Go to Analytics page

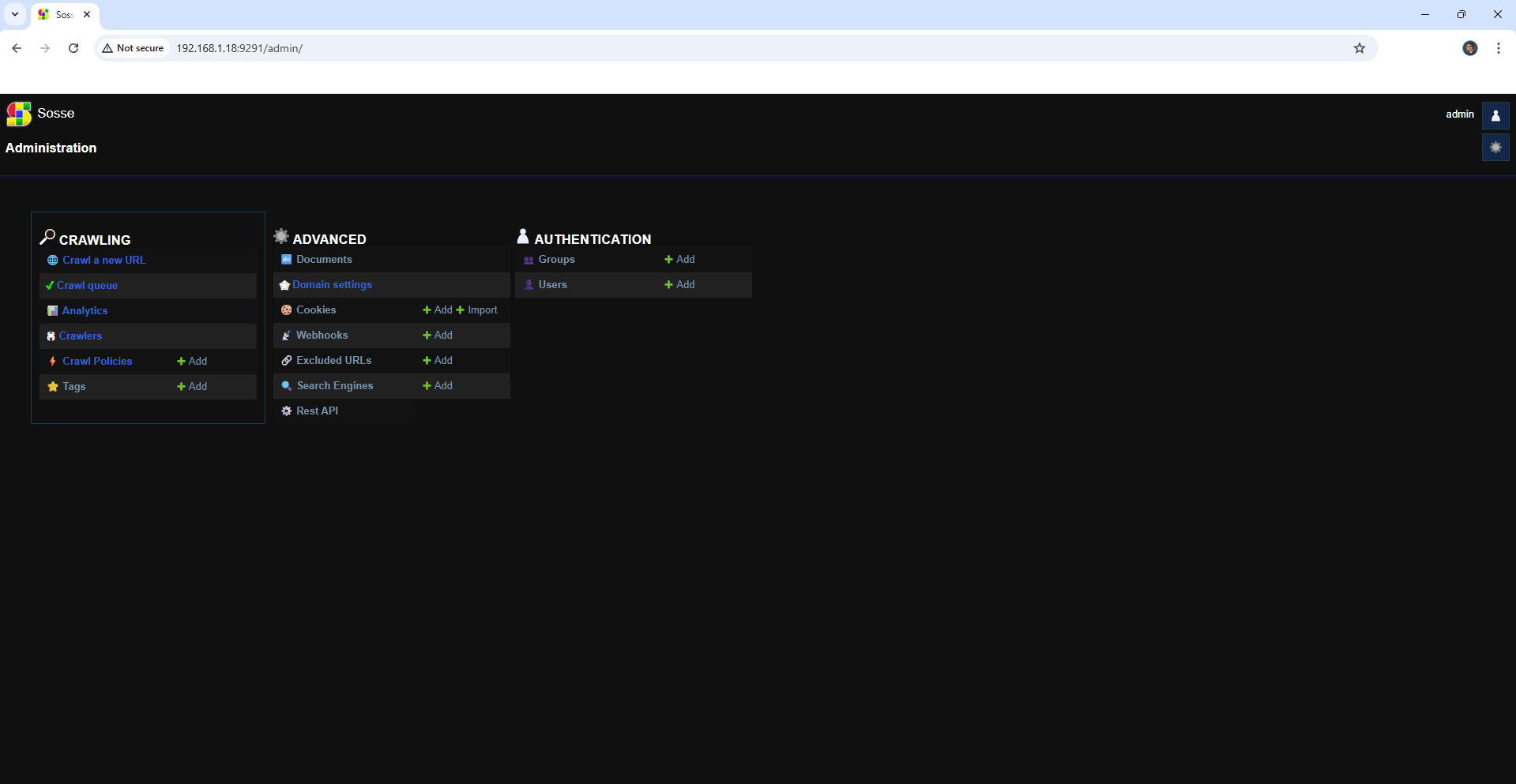point(85,311)
